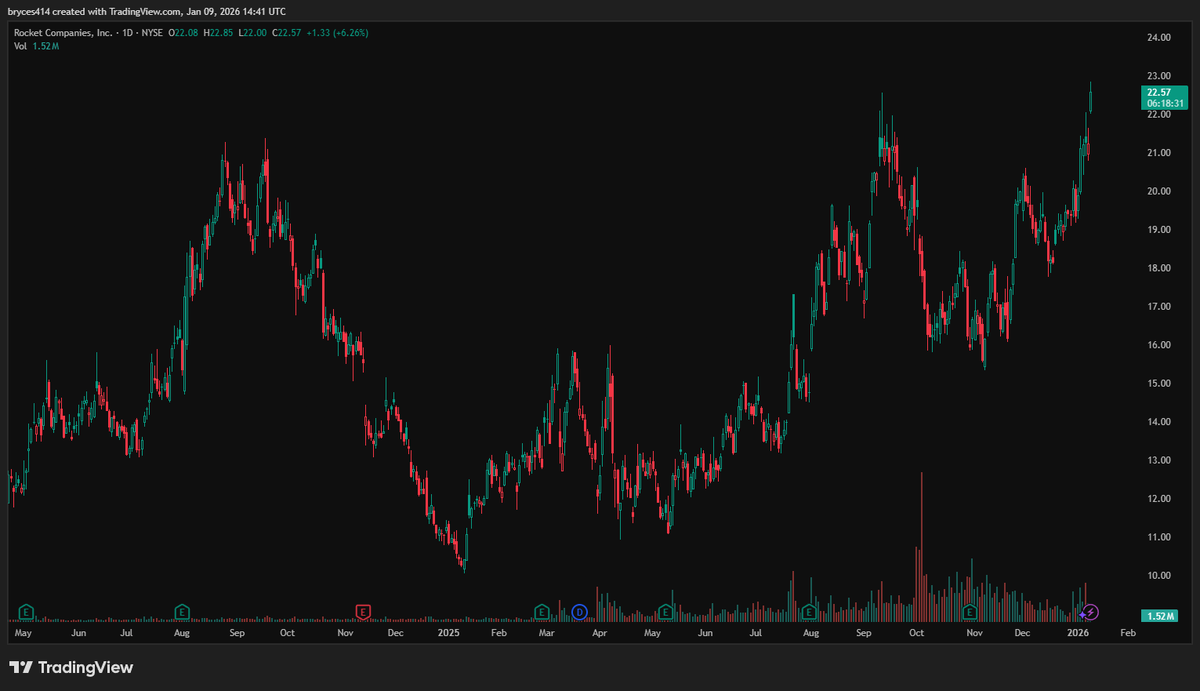The width and height of the screenshot is (1200, 691).
Task: Click the Vol 1.52M indicator legend
Action: point(36,47)
